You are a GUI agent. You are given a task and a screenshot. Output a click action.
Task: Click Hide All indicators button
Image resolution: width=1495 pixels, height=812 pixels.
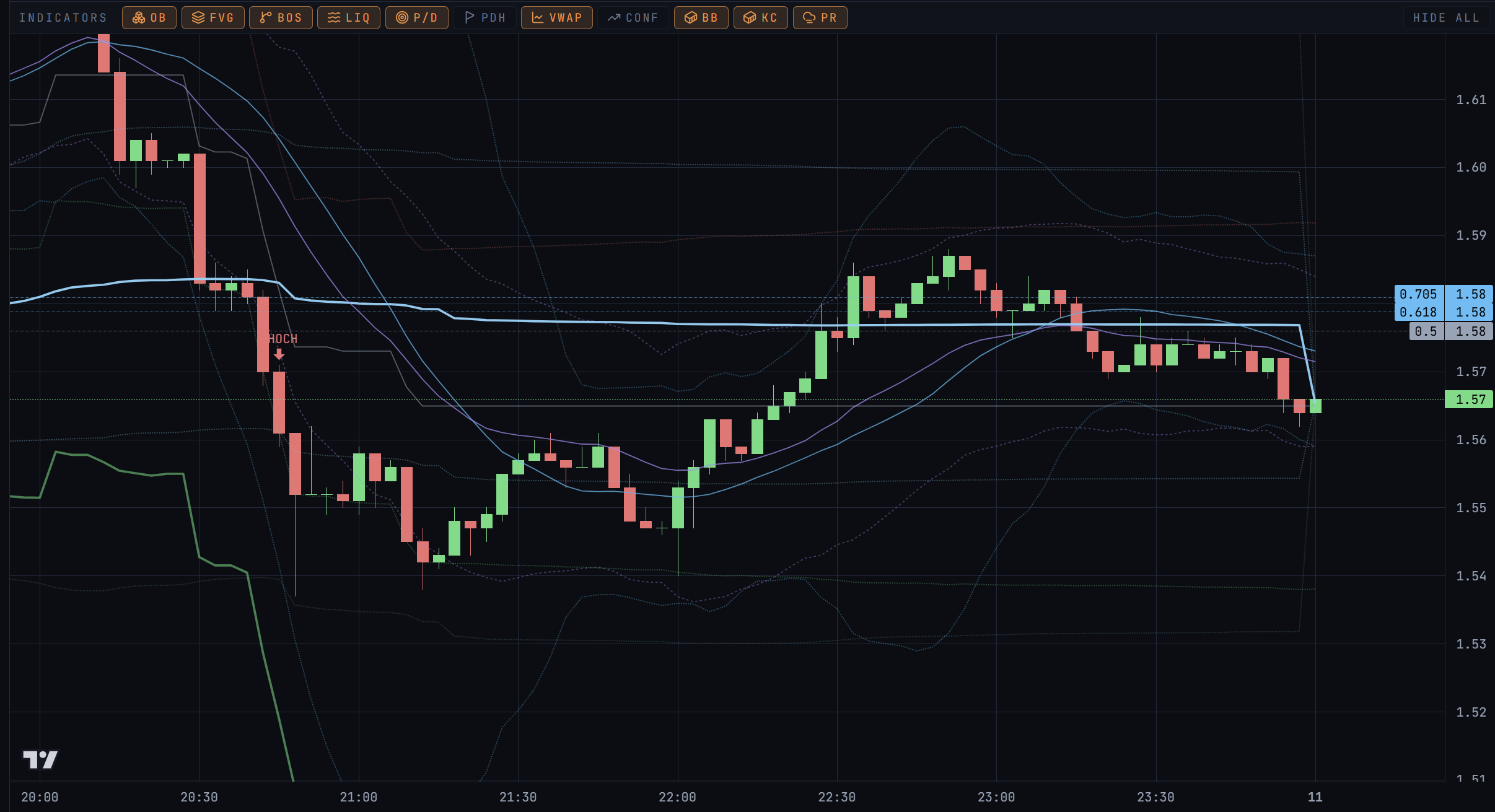pos(1446,18)
